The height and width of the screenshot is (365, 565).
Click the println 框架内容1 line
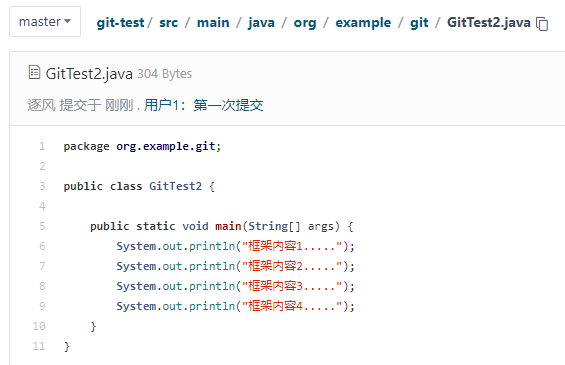pyautogui.click(x=235, y=246)
